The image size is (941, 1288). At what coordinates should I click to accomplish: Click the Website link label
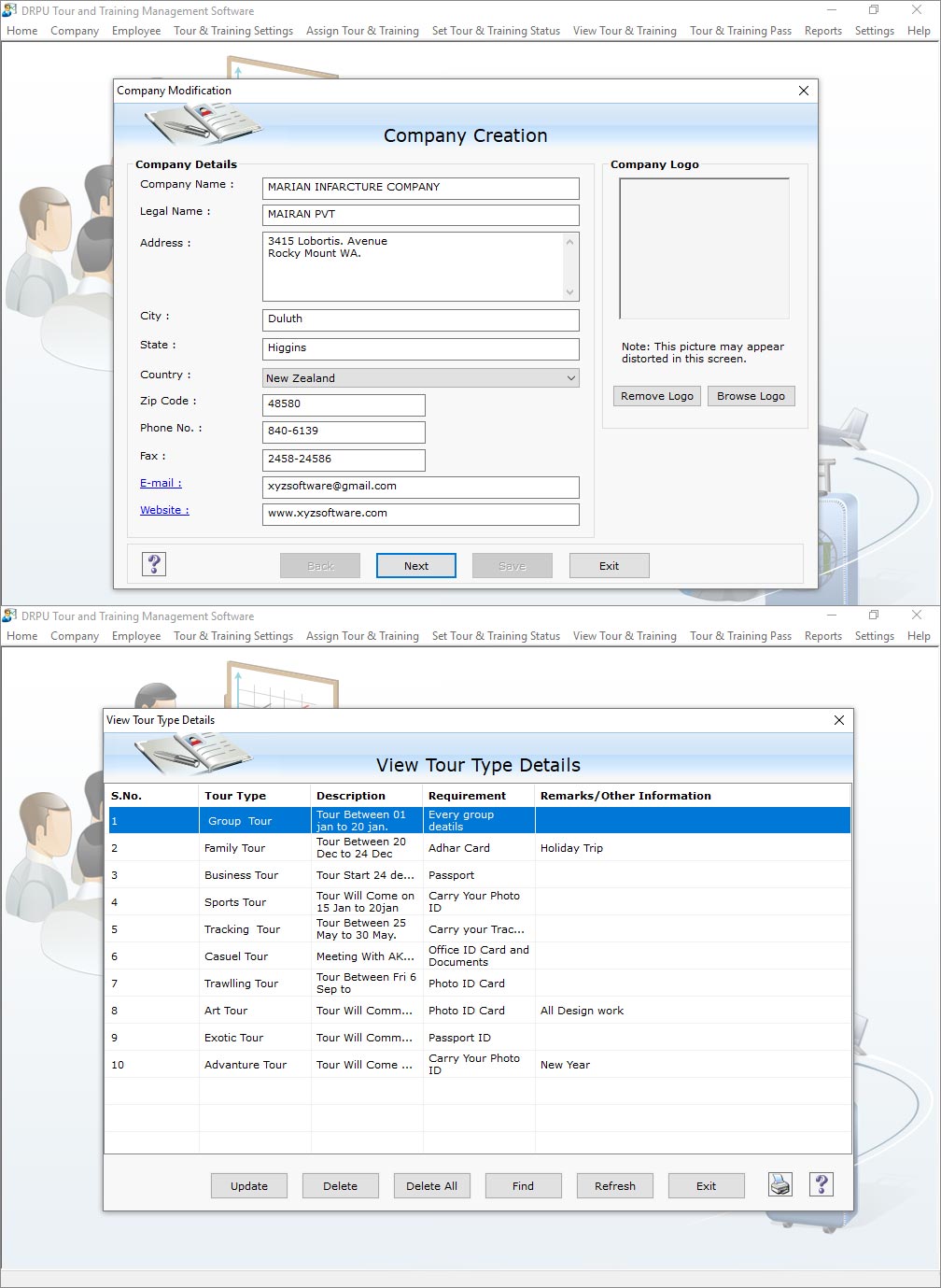click(163, 510)
